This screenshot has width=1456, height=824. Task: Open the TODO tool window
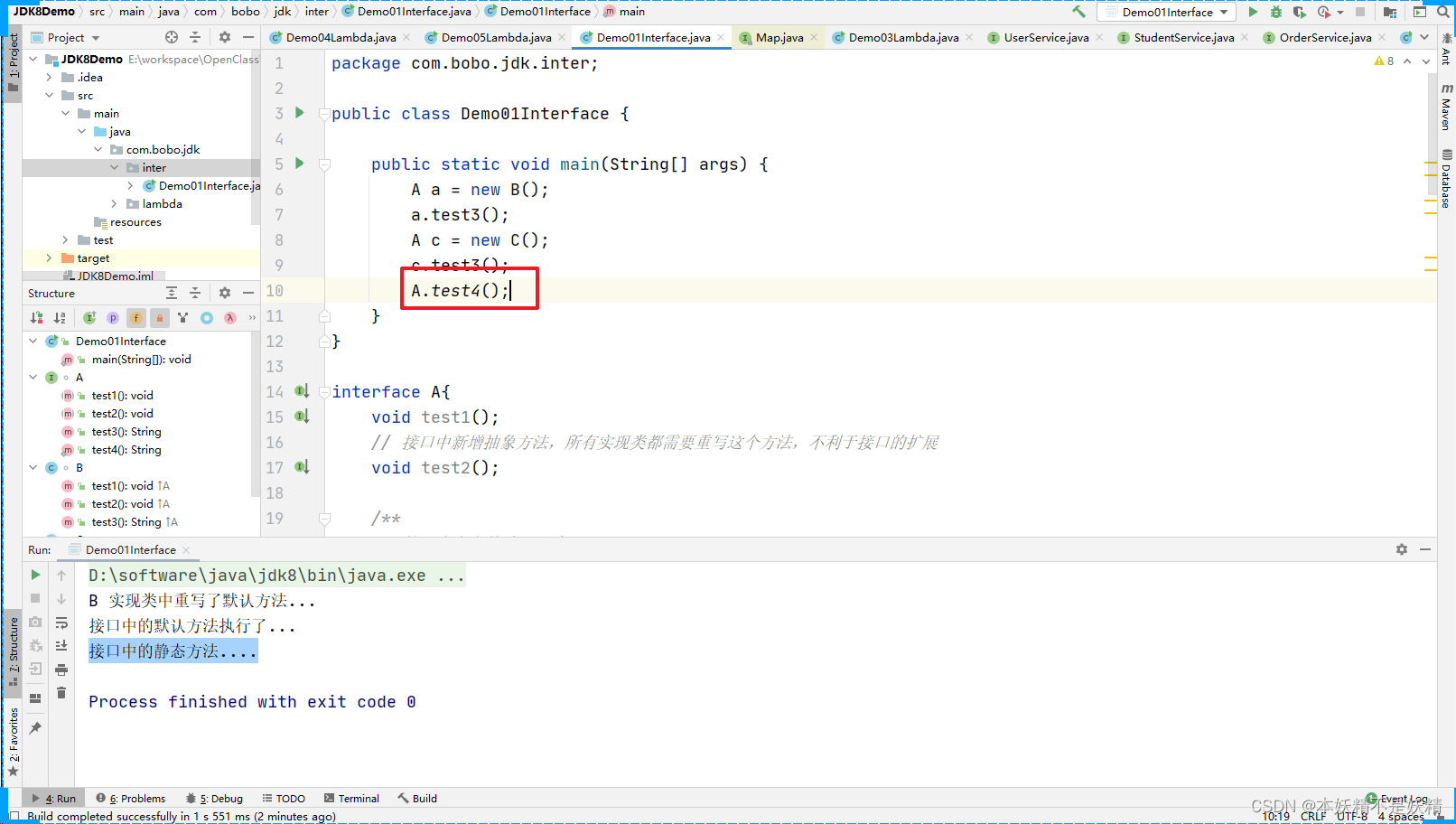pos(284,799)
